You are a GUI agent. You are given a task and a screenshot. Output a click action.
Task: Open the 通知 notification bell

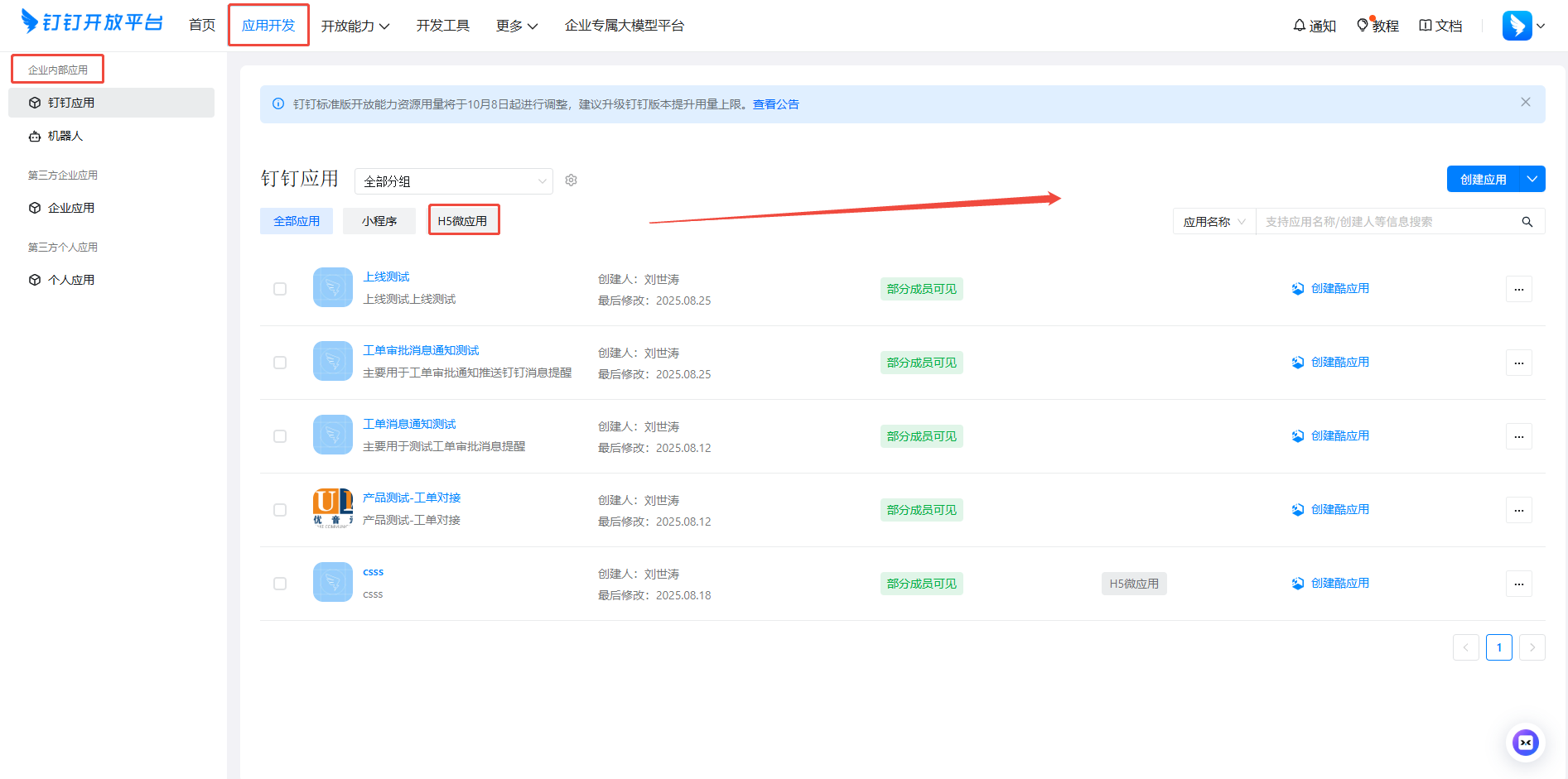click(1315, 26)
